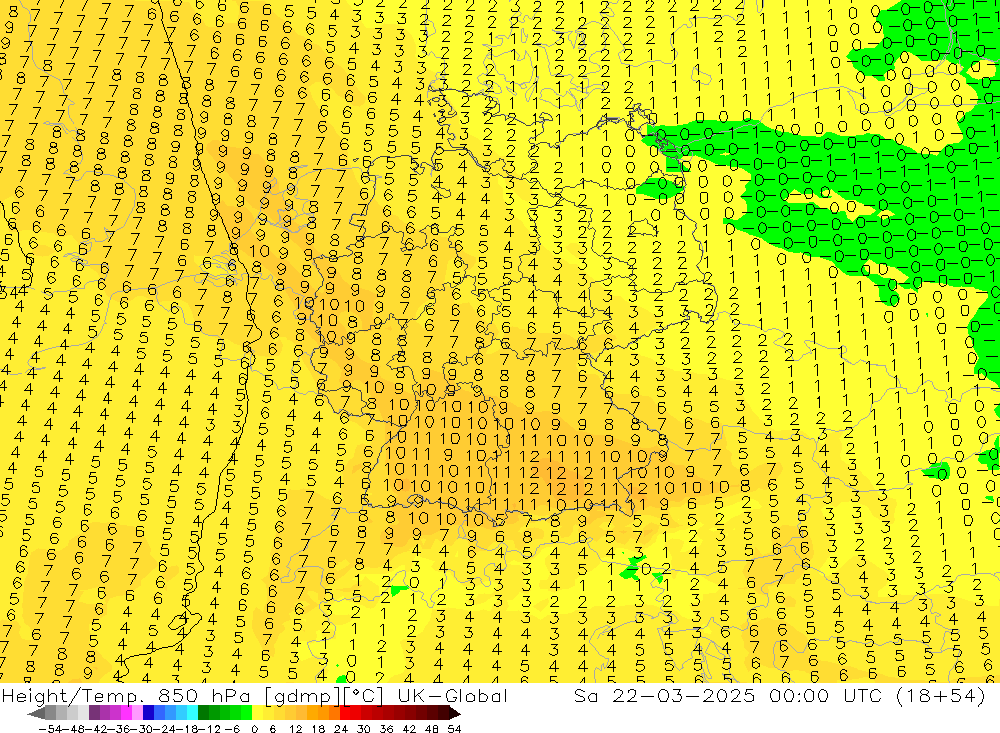Click the 'Sa 22-03-2025' date text

pyautogui.click(x=664, y=695)
